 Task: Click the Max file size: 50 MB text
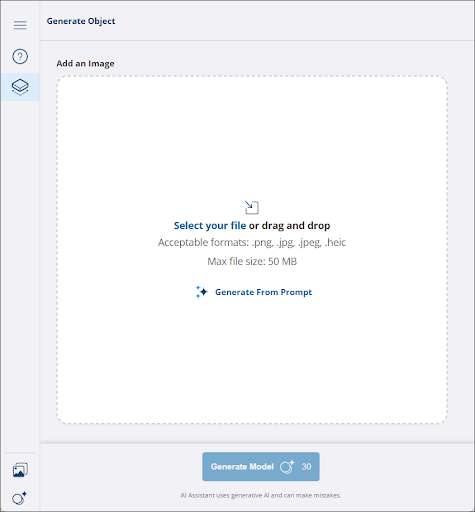point(252,261)
